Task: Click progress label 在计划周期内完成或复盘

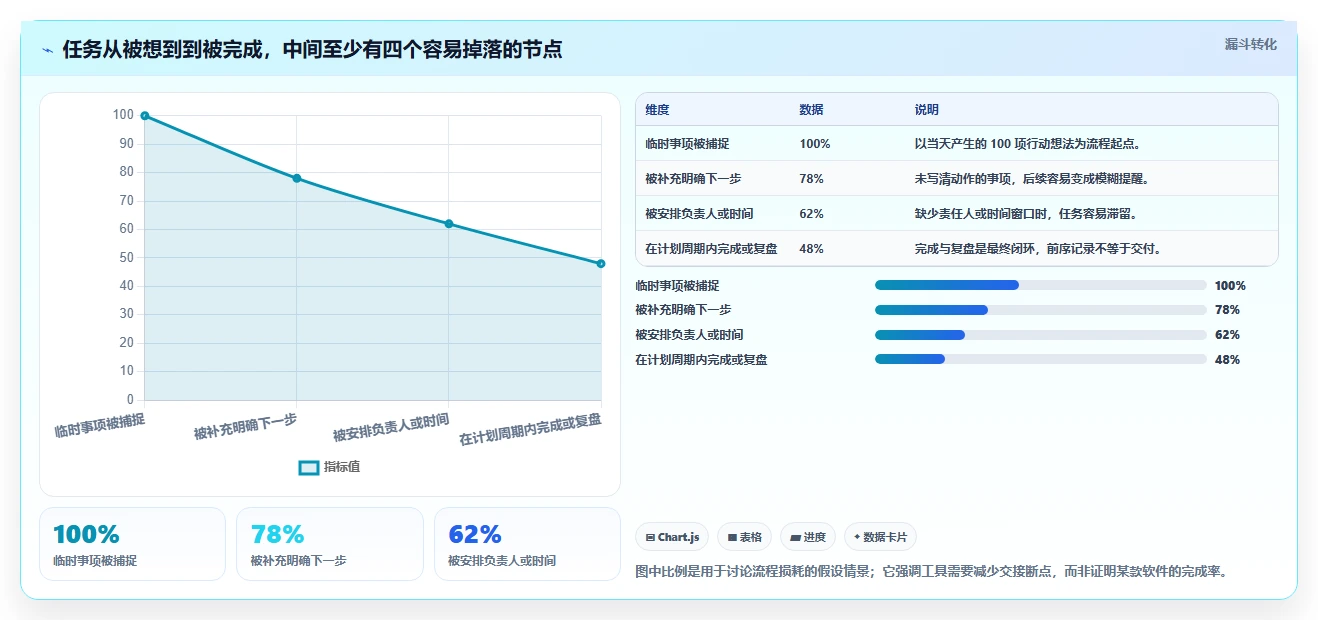Action: tap(701, 359)
